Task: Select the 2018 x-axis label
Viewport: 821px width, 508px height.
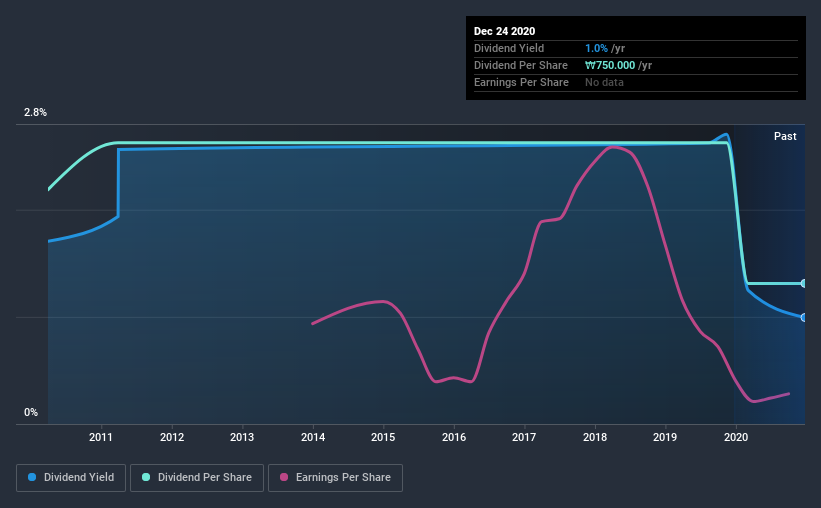Action: point(595,437)
